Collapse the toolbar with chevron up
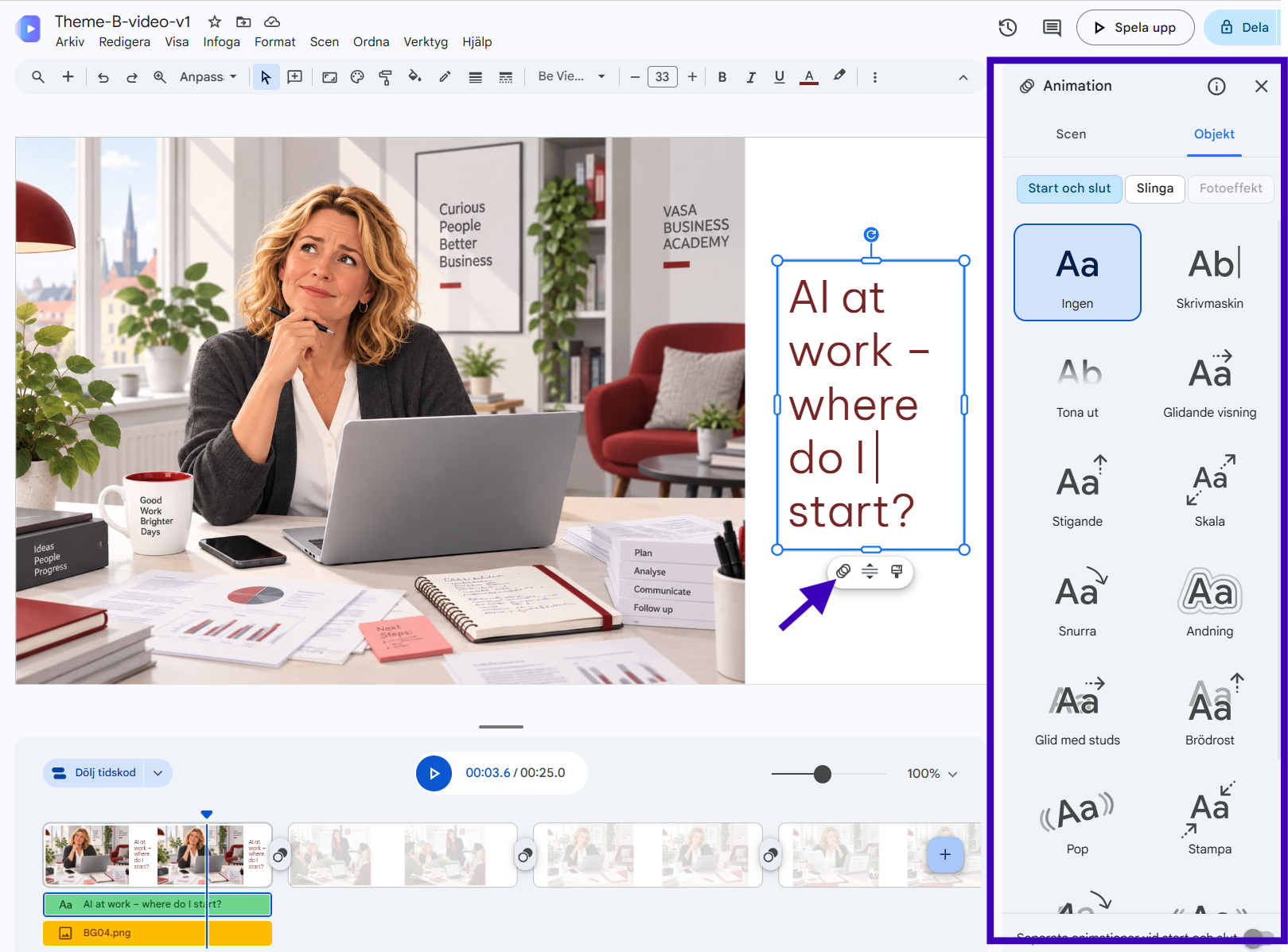Screen dimensions: 1288x952 click(963, 77)
